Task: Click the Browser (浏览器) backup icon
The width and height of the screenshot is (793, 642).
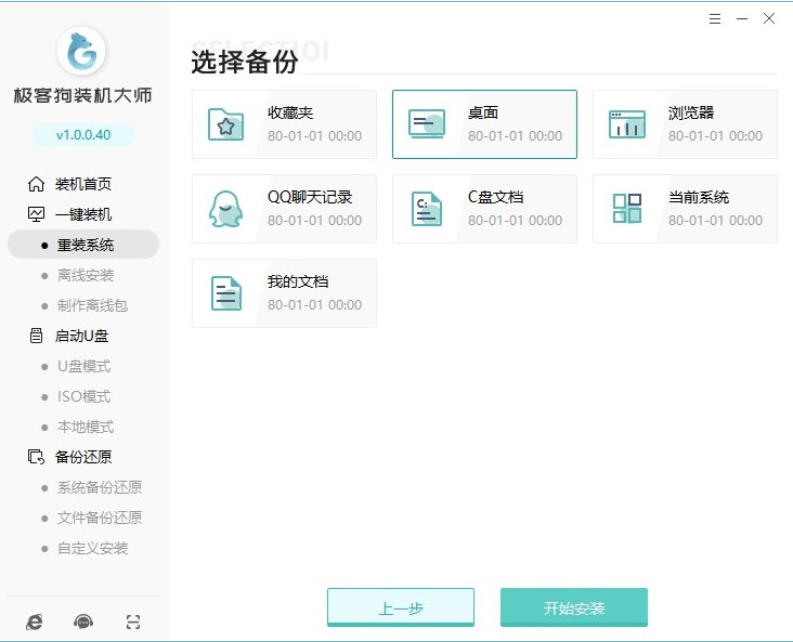Action: 627,124
